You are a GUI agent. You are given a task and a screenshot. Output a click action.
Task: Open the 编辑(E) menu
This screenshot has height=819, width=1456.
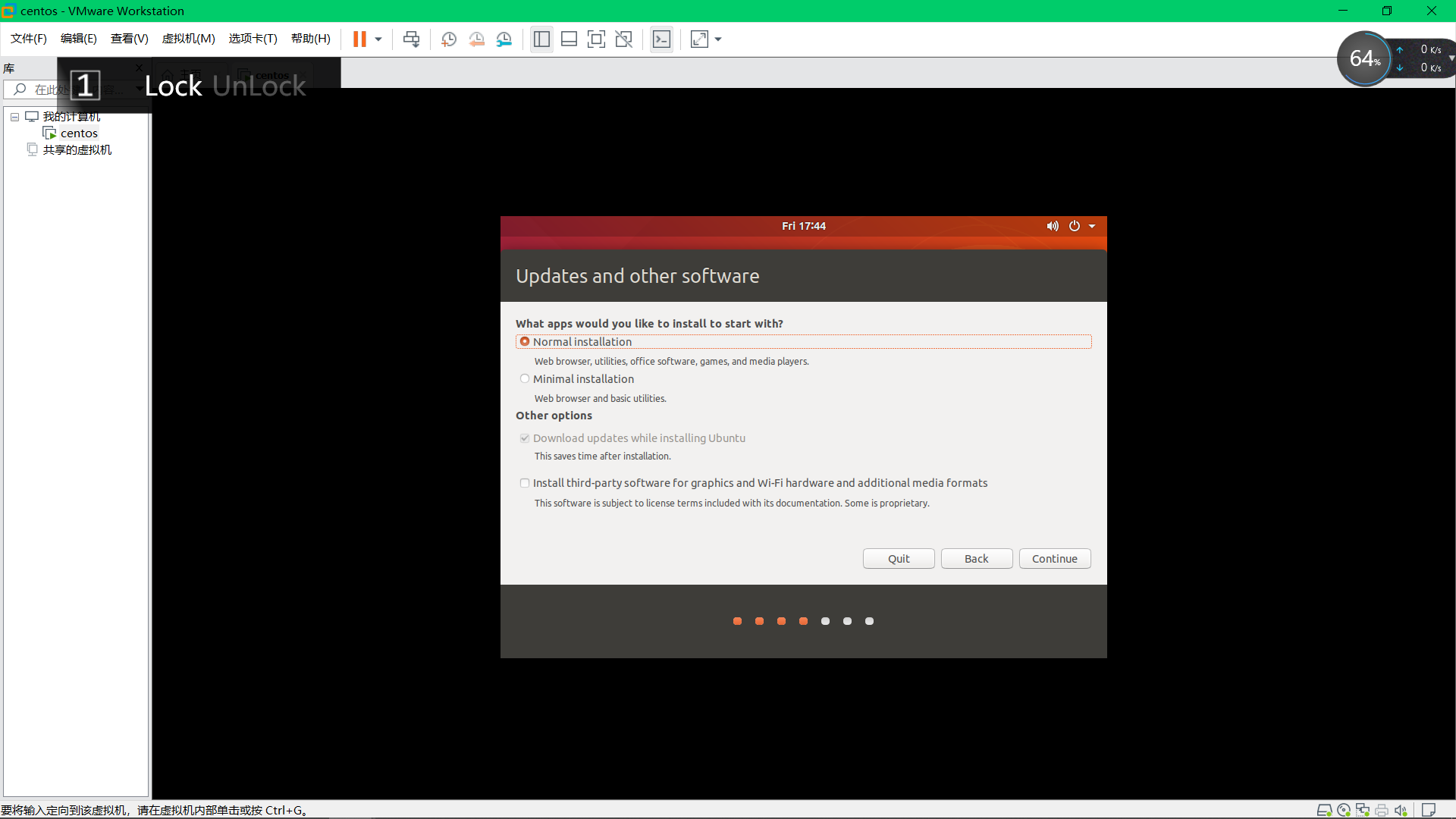point(79,39)
